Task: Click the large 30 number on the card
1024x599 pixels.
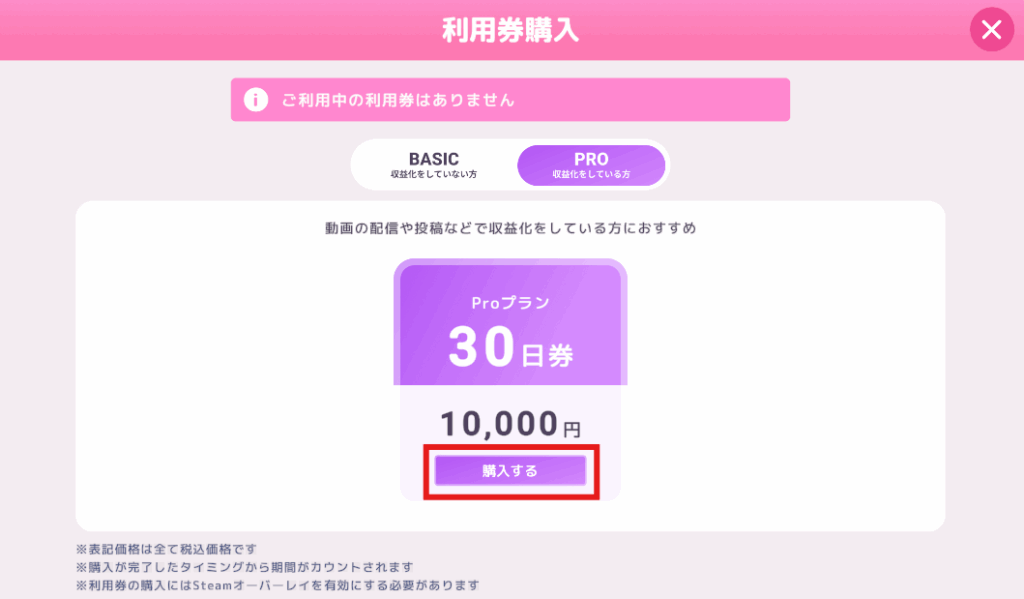Action: point(480,346)
